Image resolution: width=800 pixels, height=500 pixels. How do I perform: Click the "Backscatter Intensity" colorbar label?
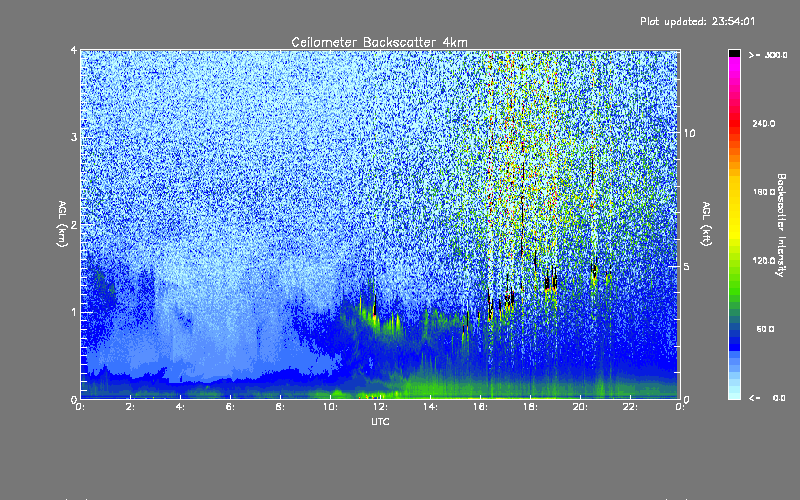coord(781,225)
